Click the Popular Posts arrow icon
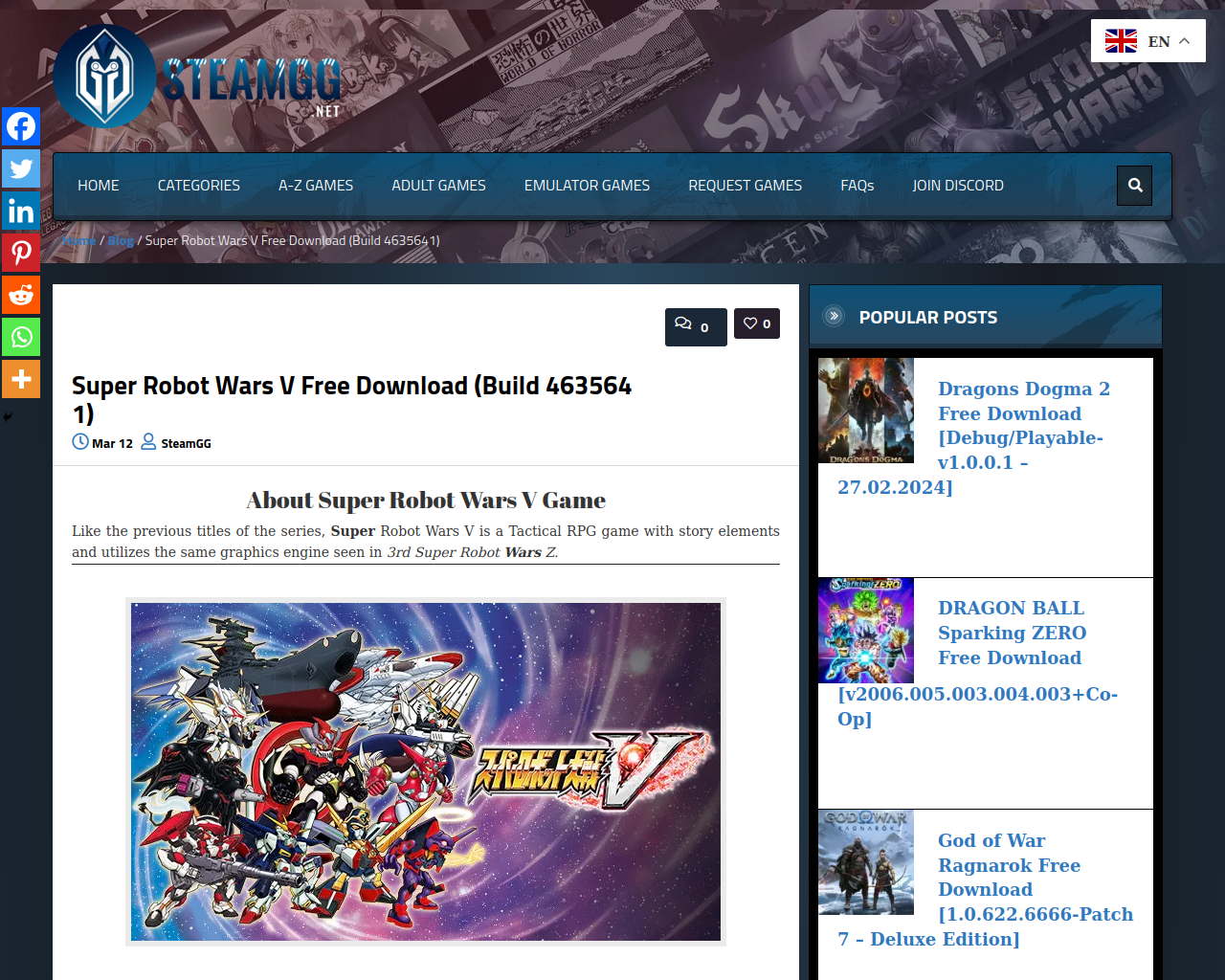This screenshot has width=1225, height=980. pyautogui.click(x=834, y=316)
